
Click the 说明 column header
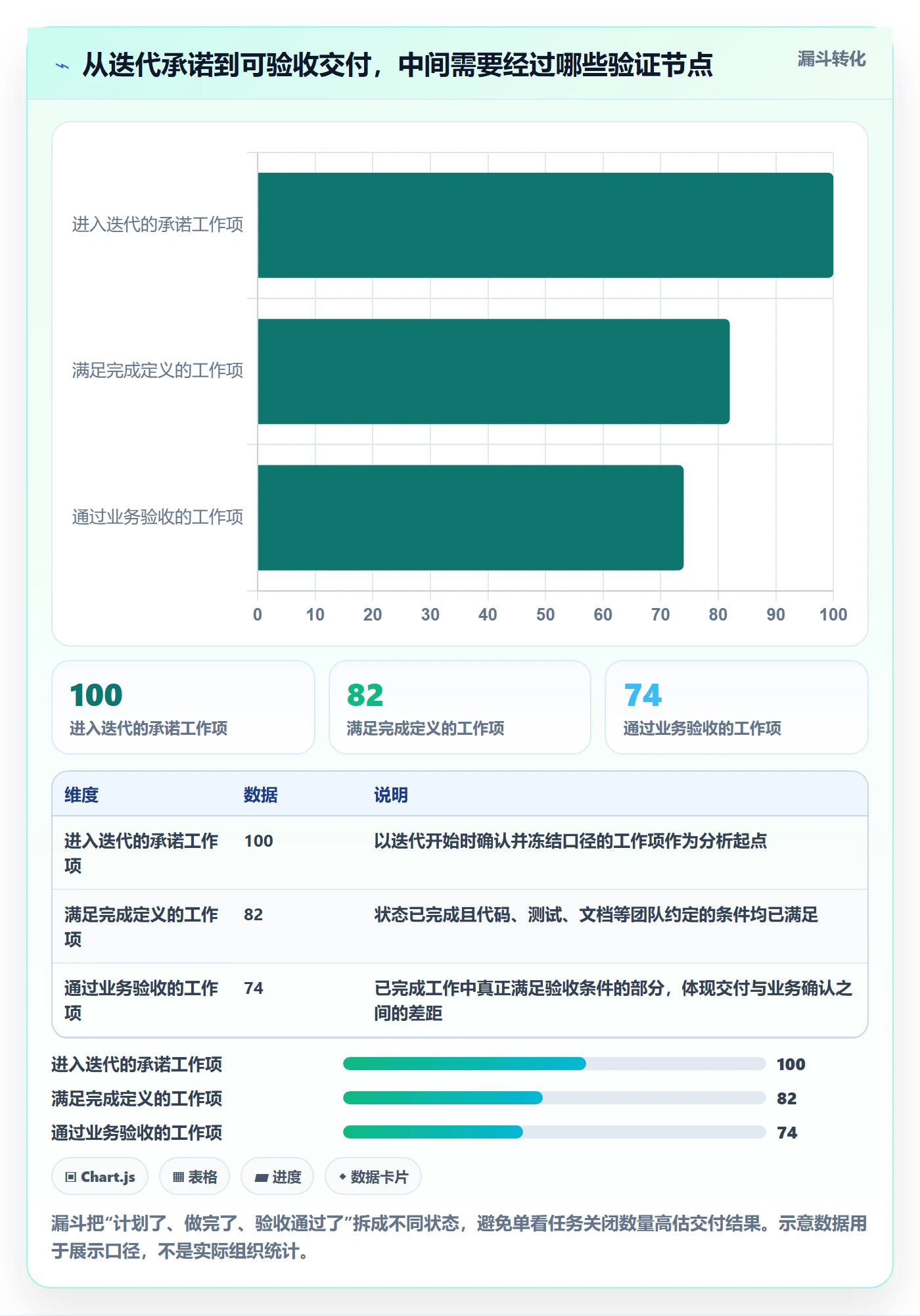[391, 795]
